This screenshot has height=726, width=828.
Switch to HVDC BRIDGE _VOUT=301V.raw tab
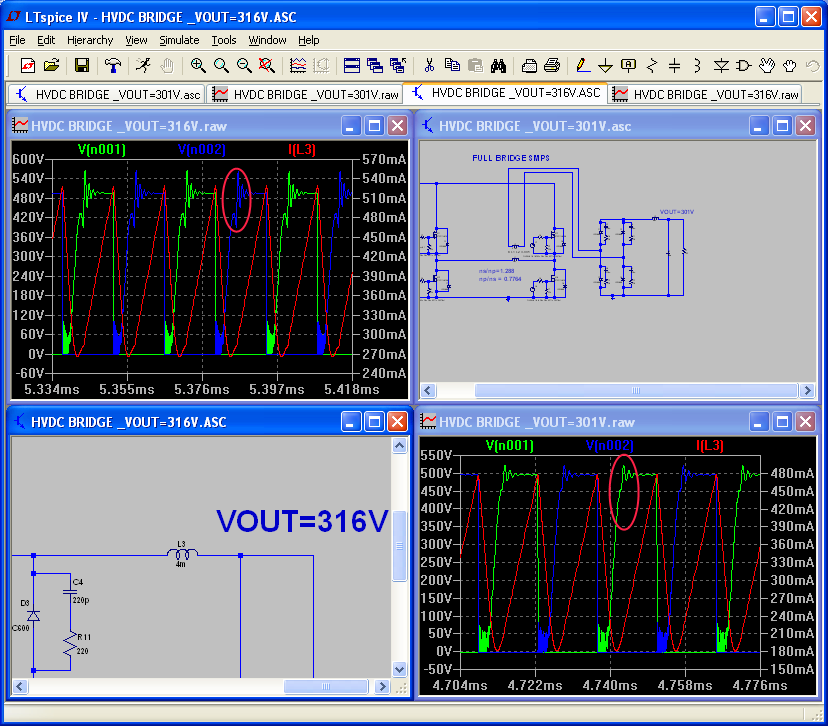point(305,95)
